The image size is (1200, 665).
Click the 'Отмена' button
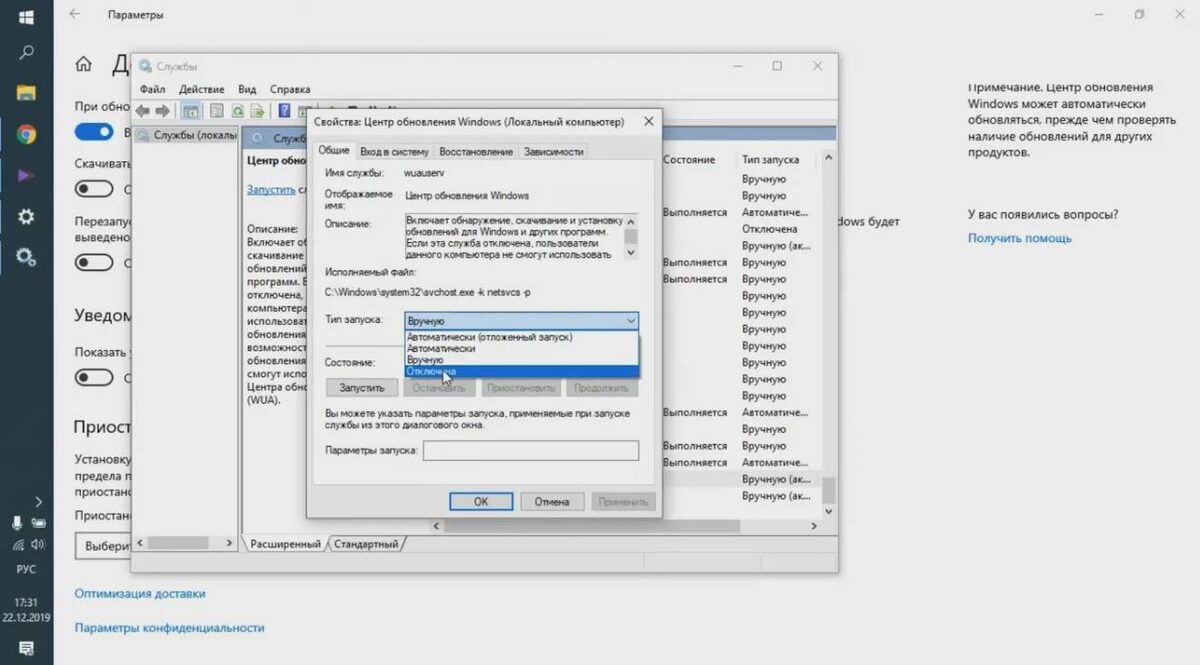click(552, 501)
